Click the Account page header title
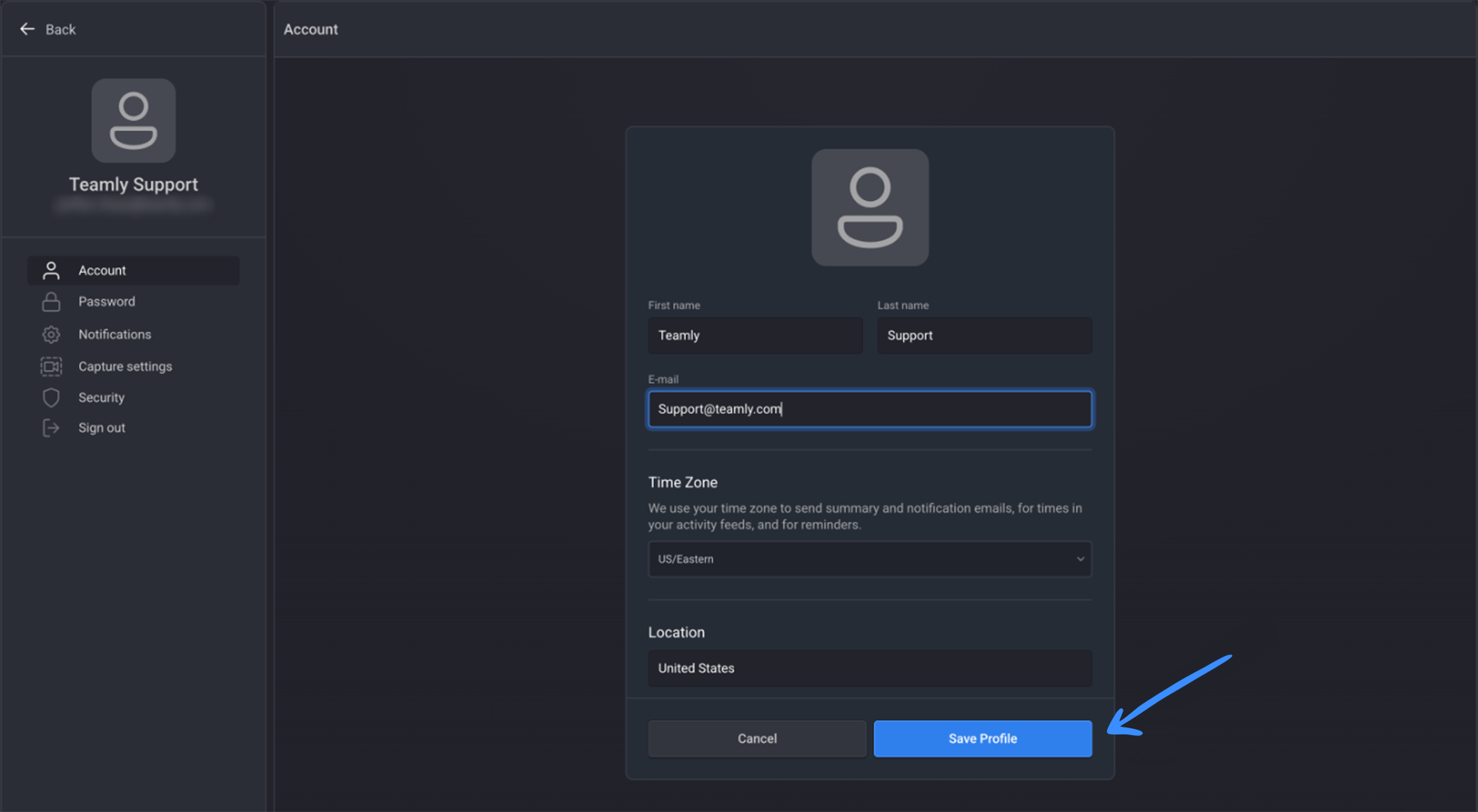 coord(310,29)
